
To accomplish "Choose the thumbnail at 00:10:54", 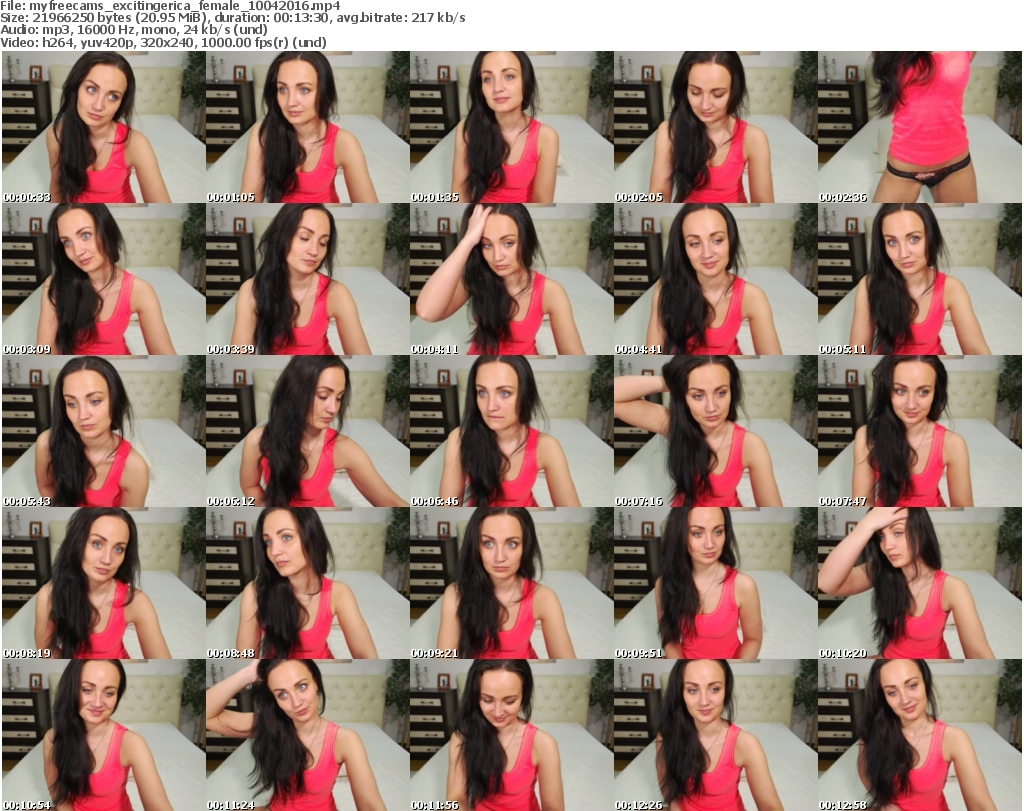I will point(103,735).
